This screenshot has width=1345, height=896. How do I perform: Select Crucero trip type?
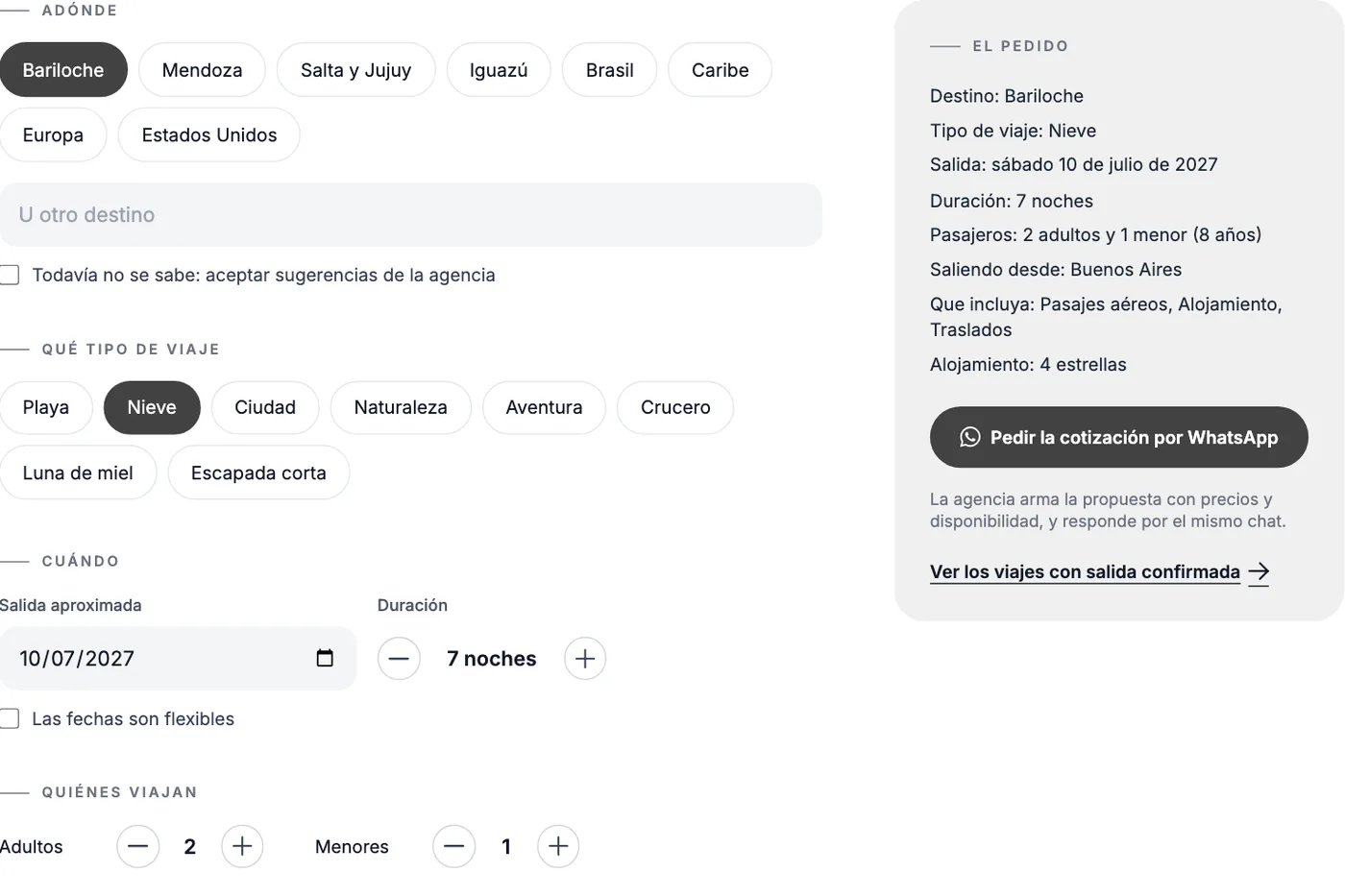pos(675,407)
